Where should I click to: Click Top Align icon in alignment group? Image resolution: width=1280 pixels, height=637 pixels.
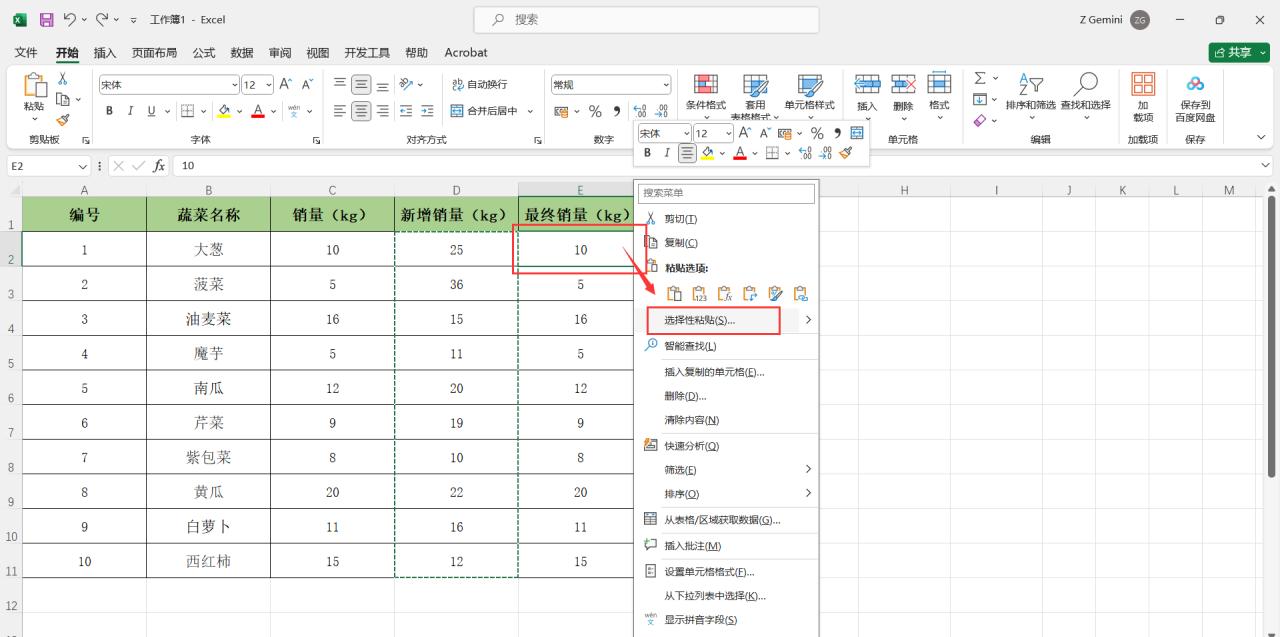(x=340, y=85)
